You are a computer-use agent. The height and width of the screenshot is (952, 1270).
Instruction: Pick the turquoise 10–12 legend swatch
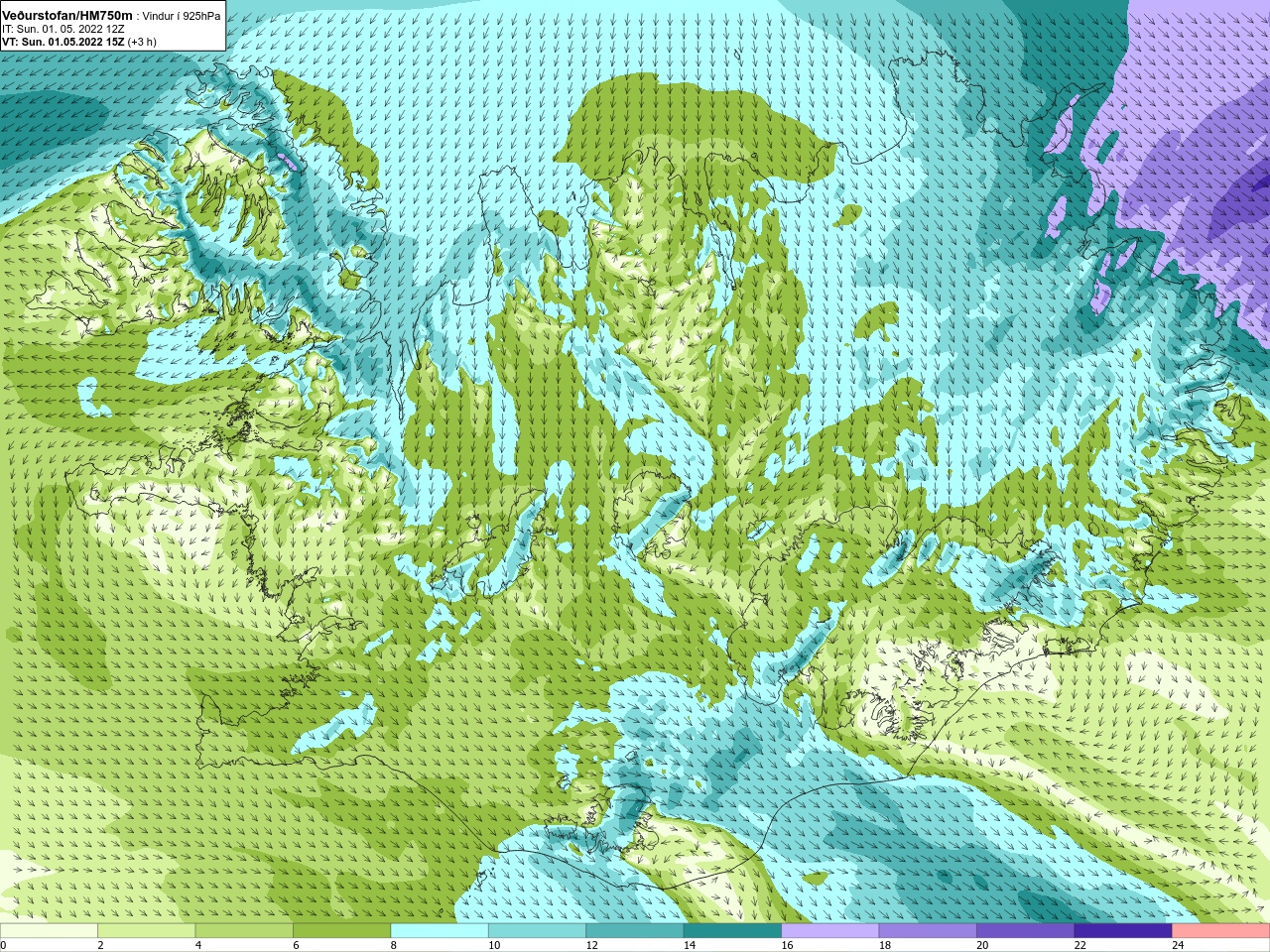pos(537,931)
